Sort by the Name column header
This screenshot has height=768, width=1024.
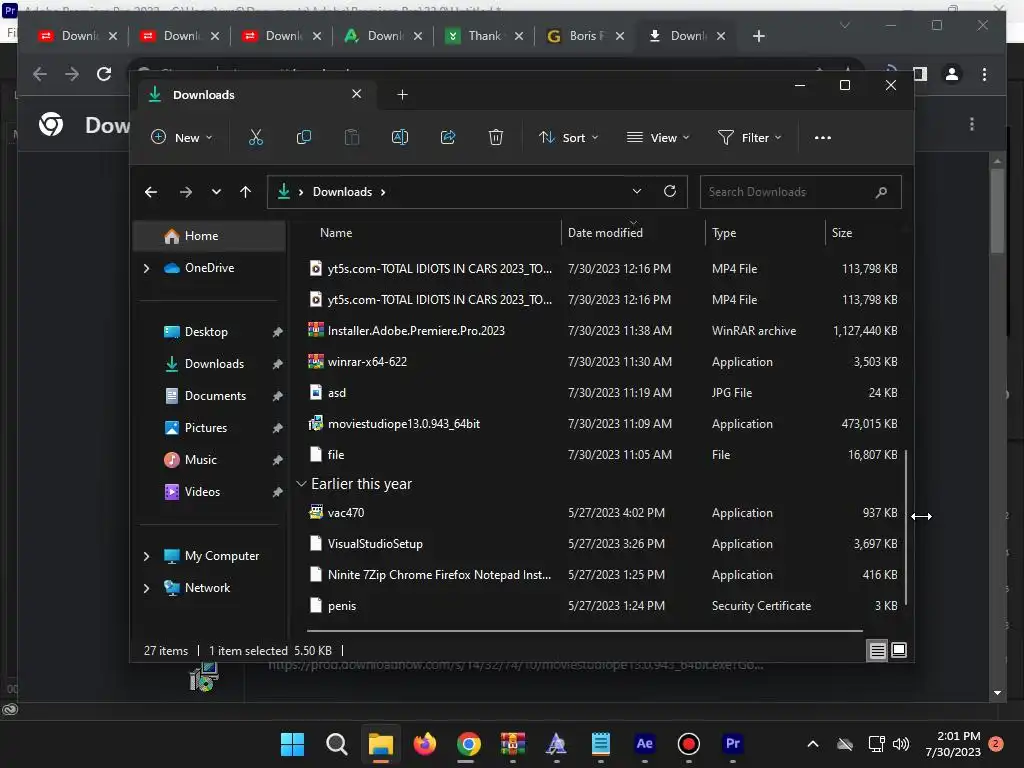(336, 232)
